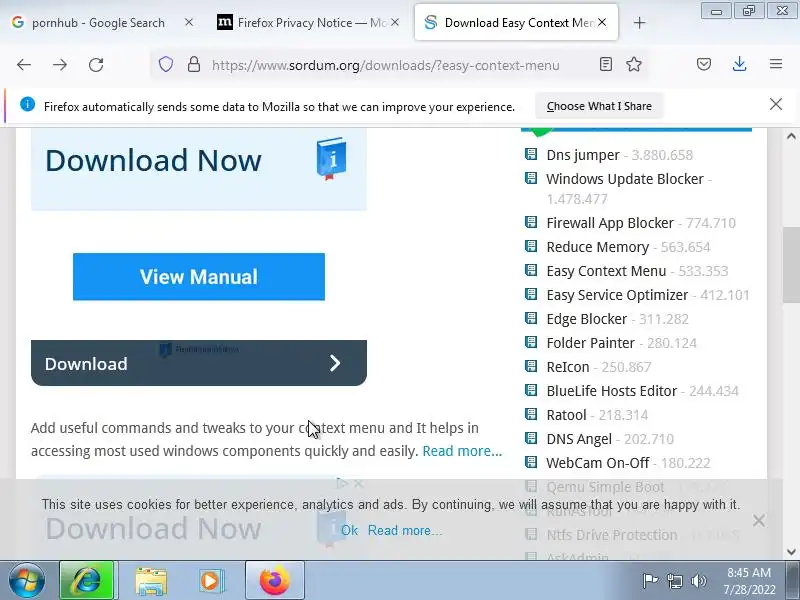This screenshot has width=800, height=600.
Task: Open Easy Context Menu sidebar link
Action: tap(606, 271)
